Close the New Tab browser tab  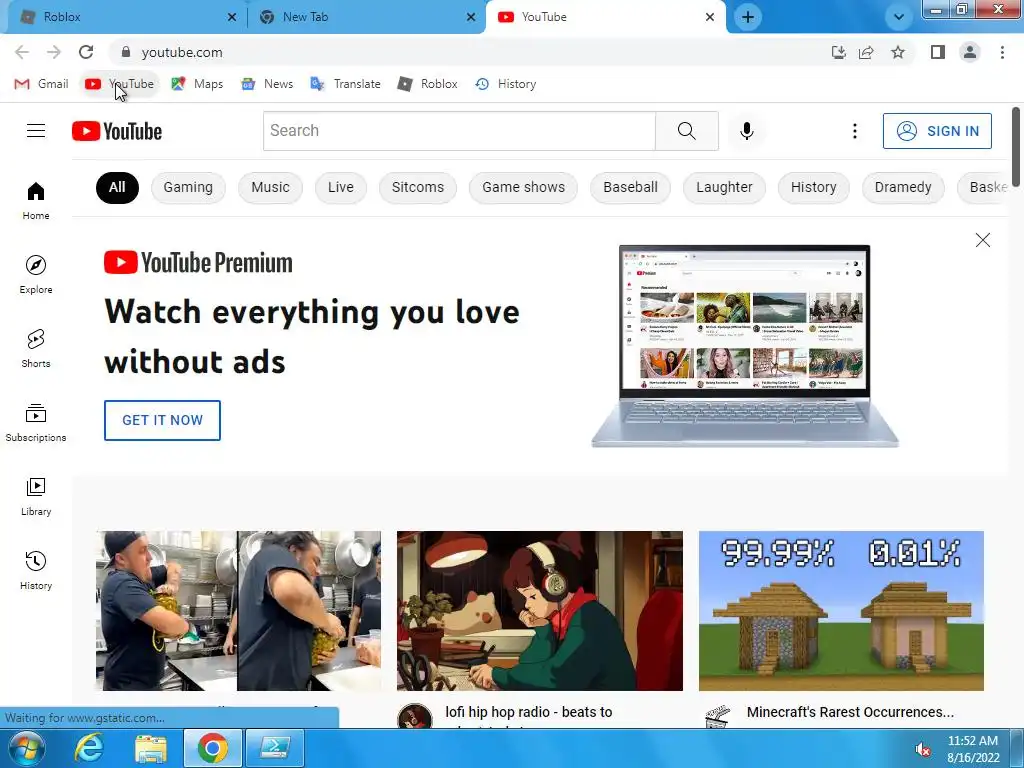point(471,17)
